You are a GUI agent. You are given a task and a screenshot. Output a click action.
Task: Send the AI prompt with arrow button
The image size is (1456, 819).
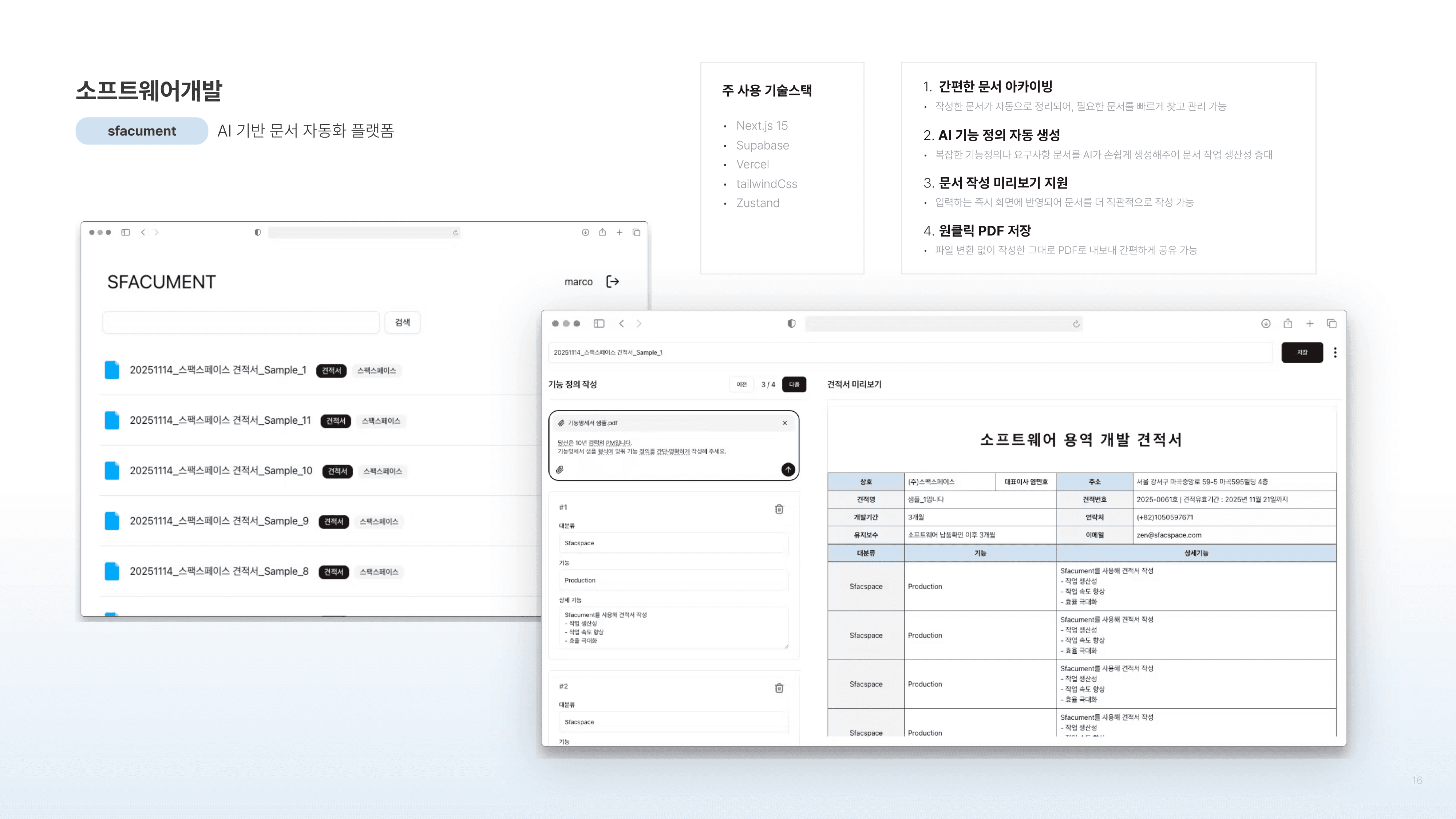(x=788, y=470)
